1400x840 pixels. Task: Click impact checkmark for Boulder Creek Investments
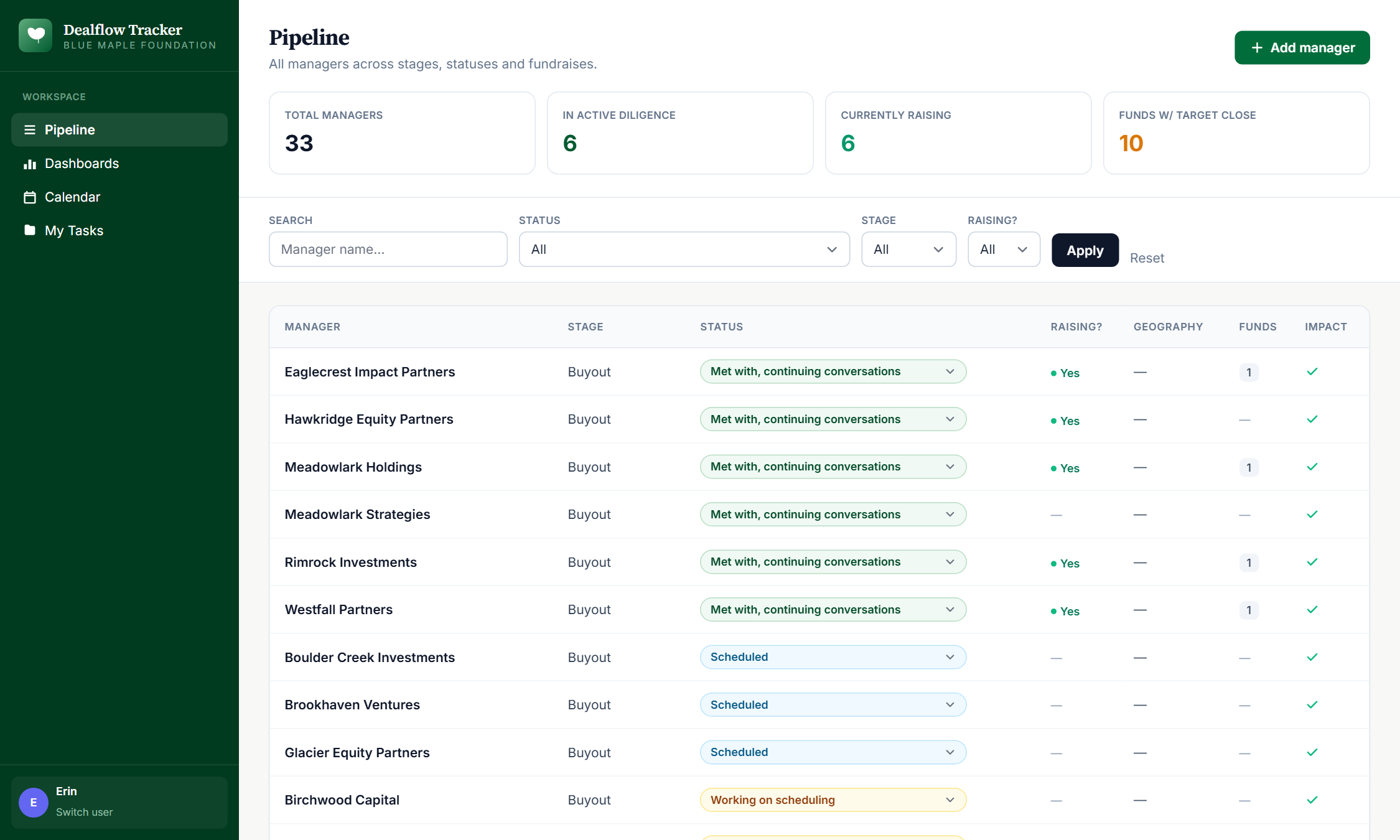(1312, 658)
